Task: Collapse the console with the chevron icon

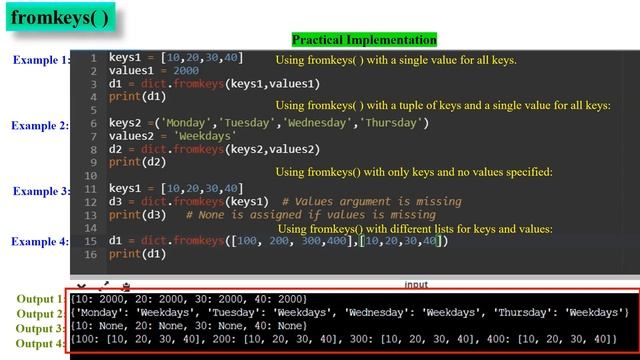Action: [x=81, y=286]
